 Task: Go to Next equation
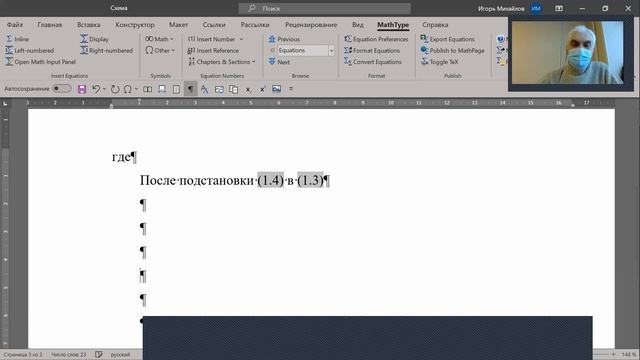pyautogui.click(x=279, y=62)
